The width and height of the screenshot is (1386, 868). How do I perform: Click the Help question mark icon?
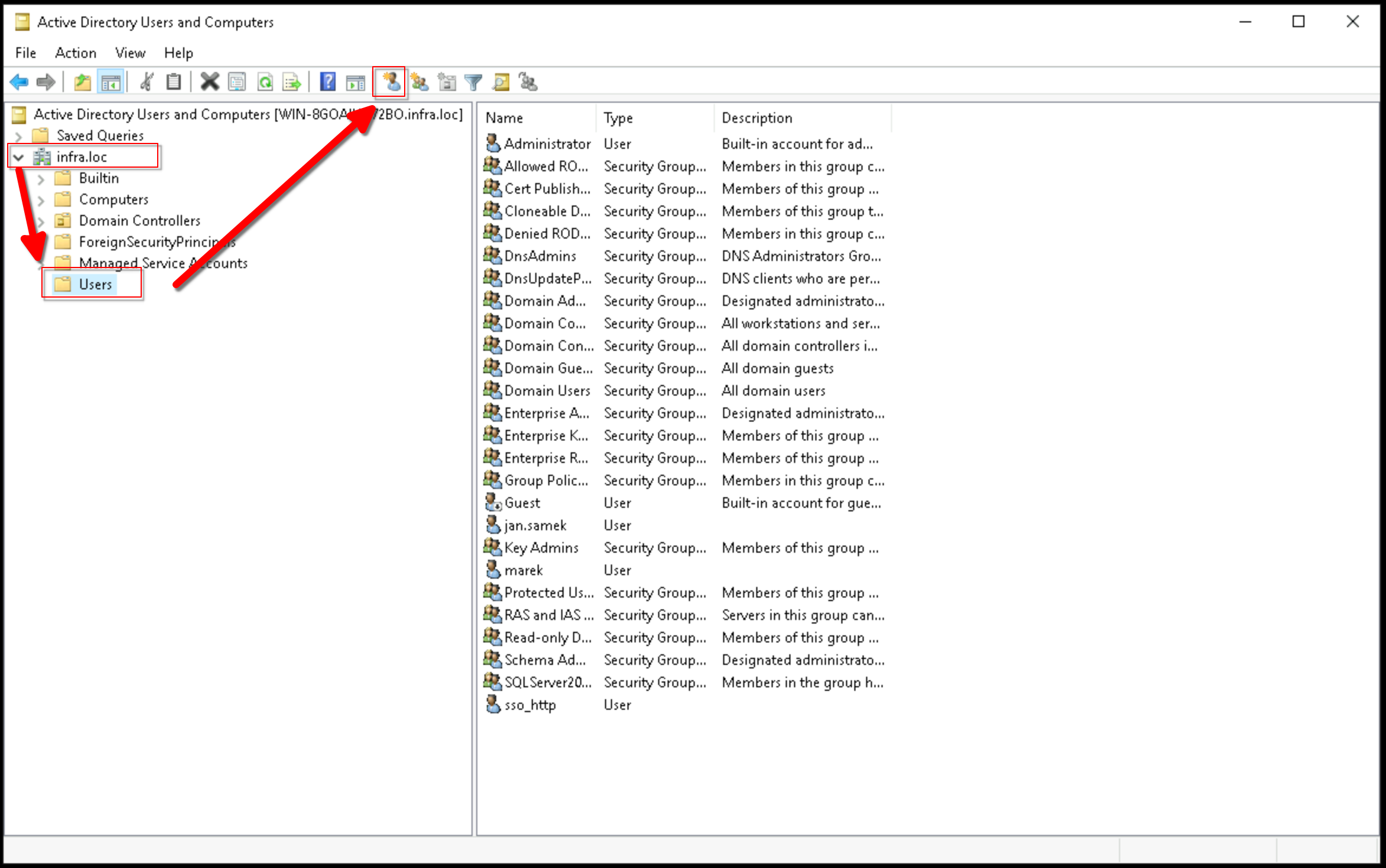[x=327, y=82]
